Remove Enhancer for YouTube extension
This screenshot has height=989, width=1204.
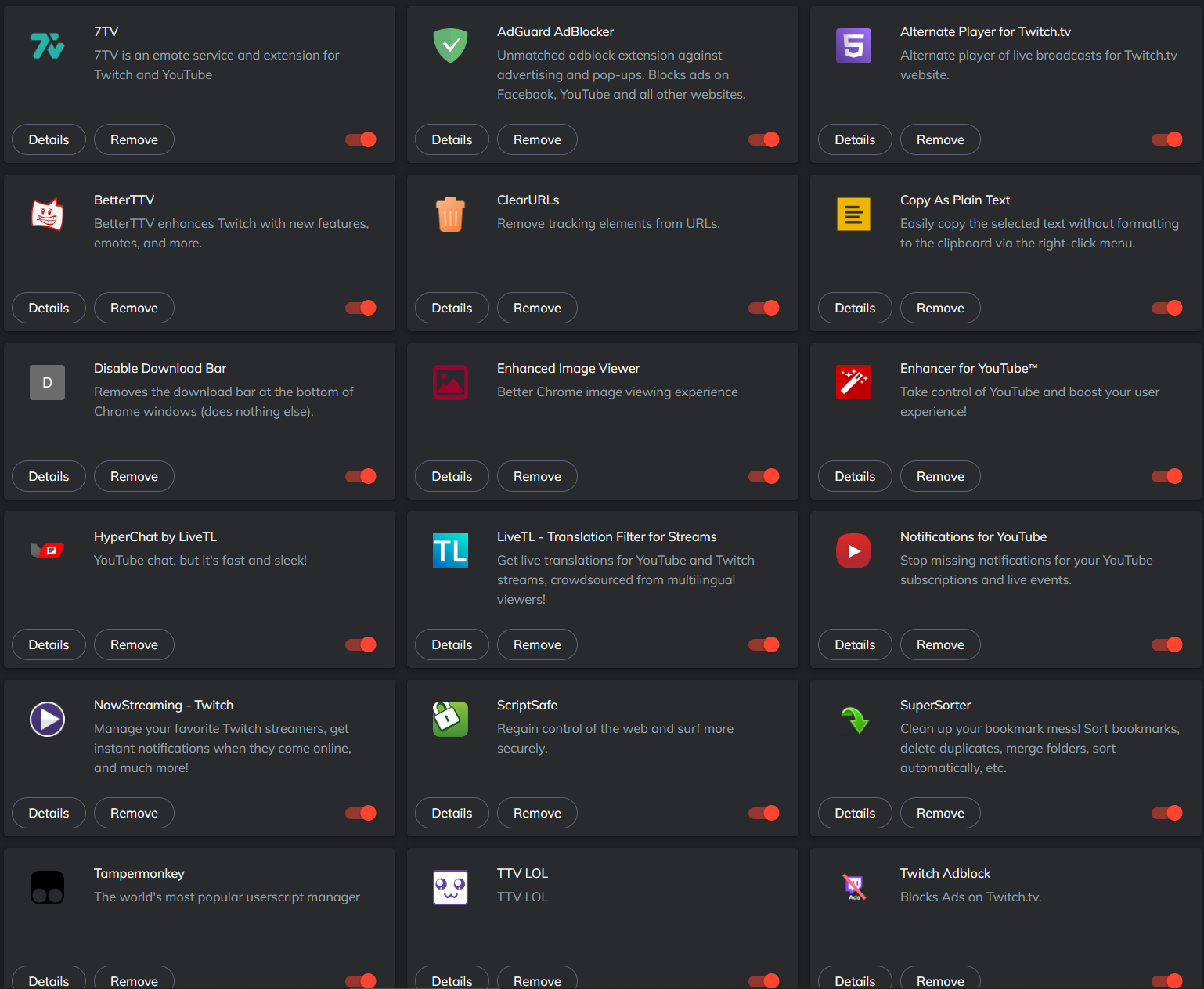point(940,476)
